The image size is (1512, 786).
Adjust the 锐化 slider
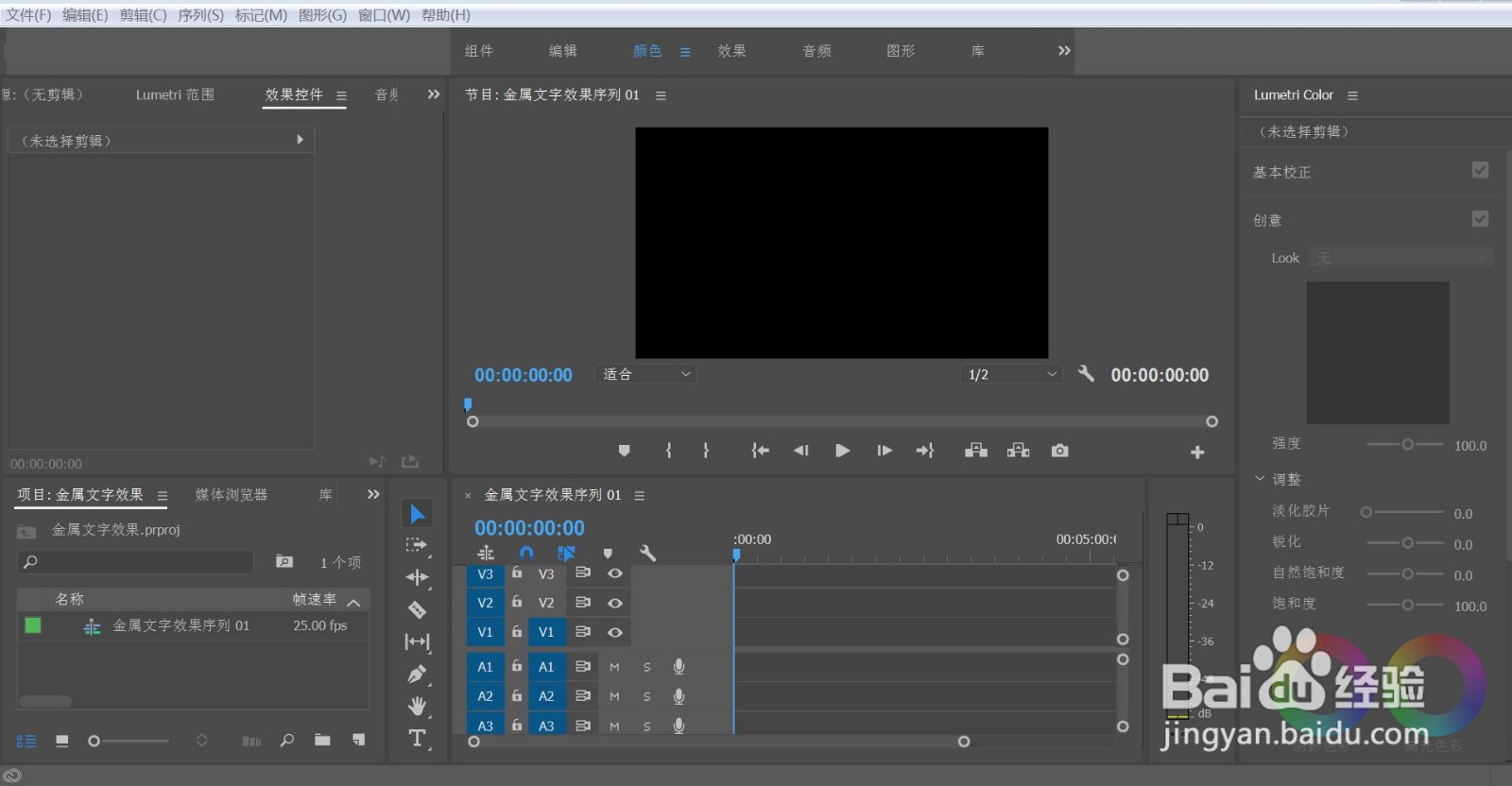[x=1405, y=543]
